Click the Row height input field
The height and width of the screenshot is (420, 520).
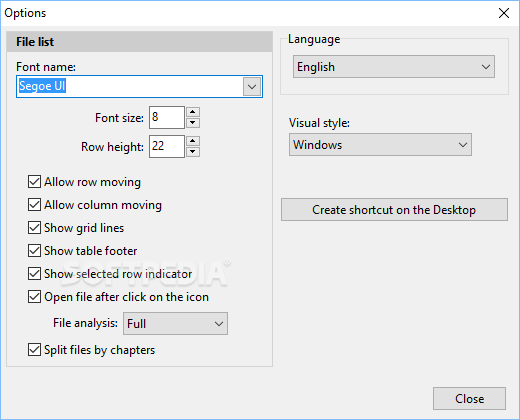point(167,146)
